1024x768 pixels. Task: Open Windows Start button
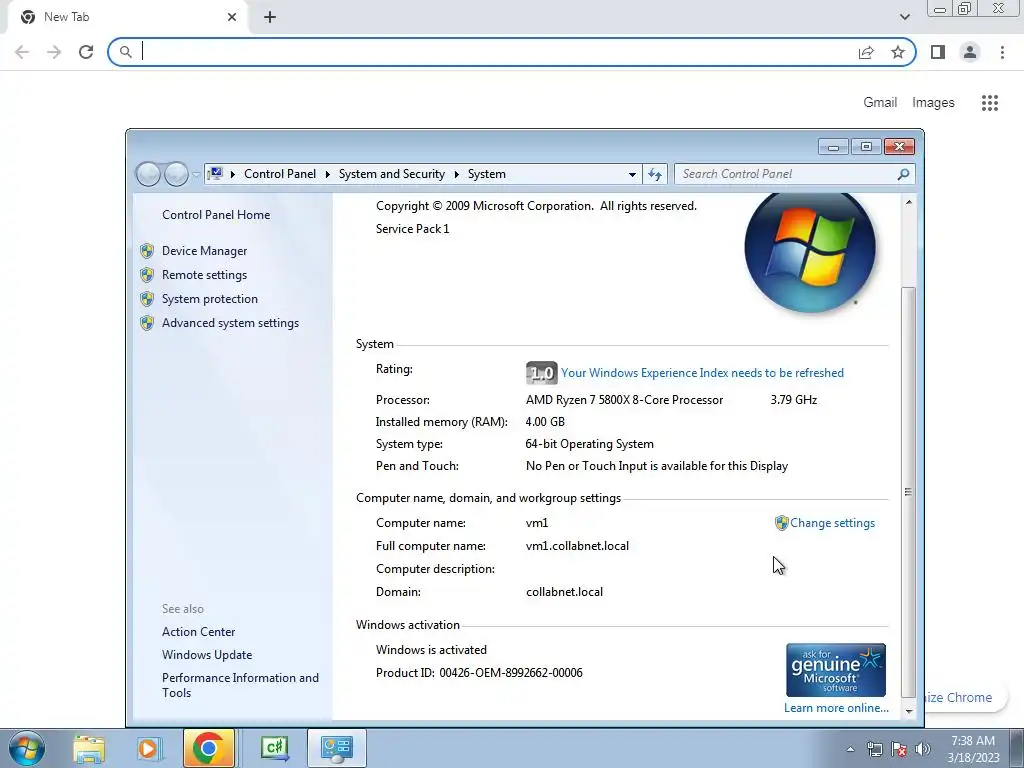point(26,748)
